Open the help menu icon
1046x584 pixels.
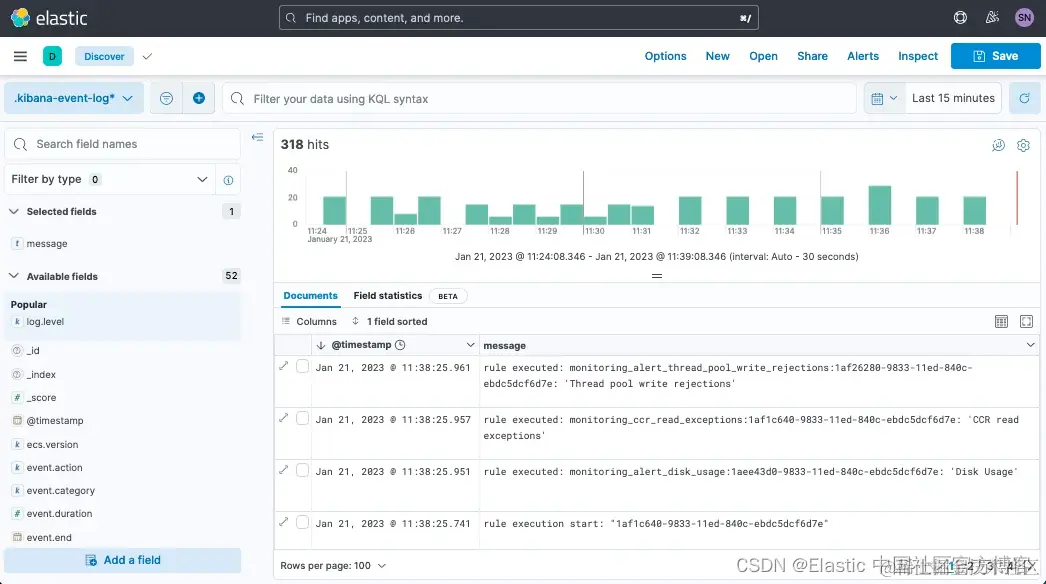point(960,18)
